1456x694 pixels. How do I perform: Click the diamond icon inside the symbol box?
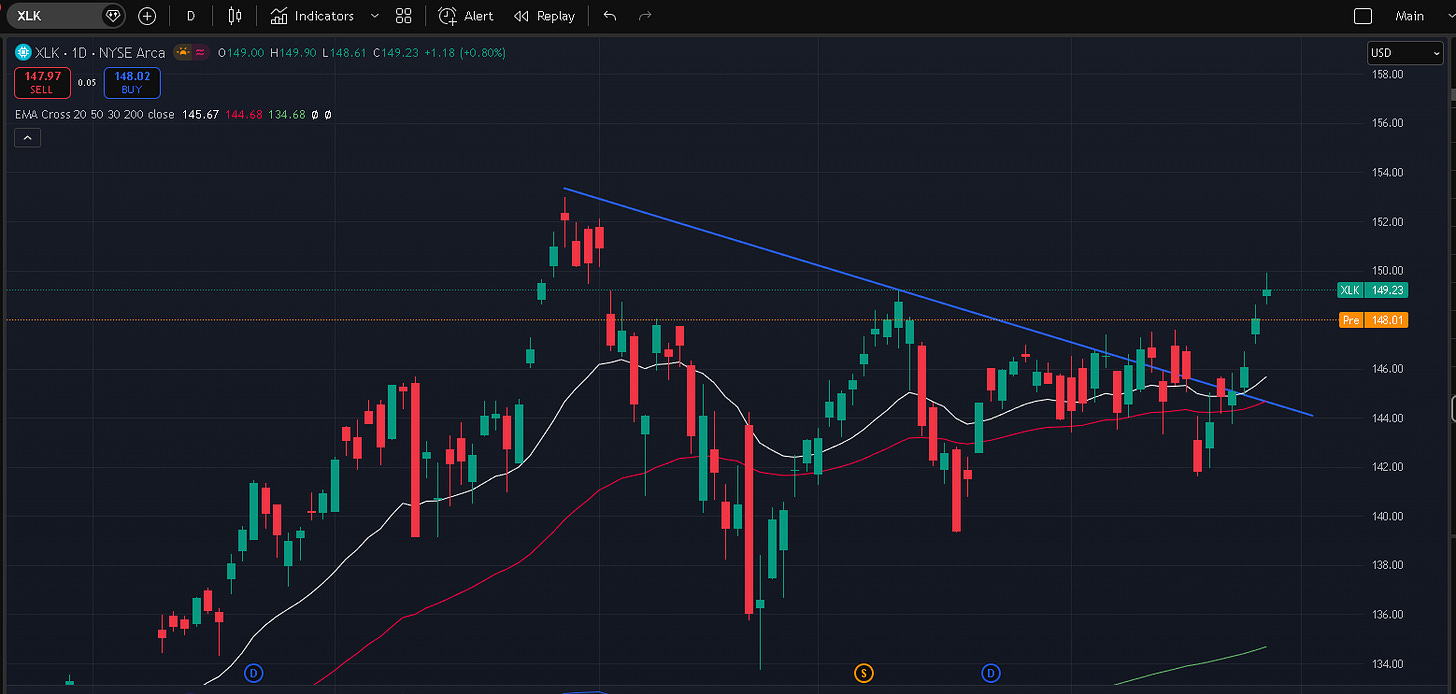click(113, 16)
